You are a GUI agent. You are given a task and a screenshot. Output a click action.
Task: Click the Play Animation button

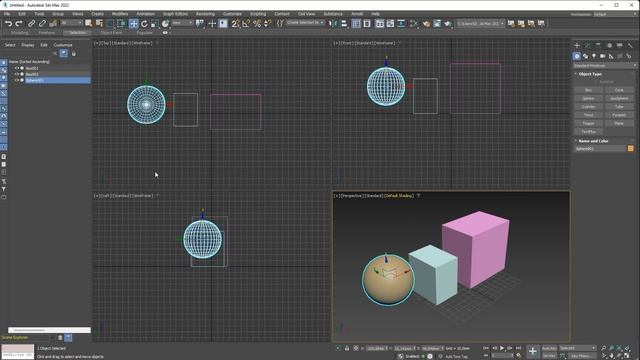(x=502, y=348)
